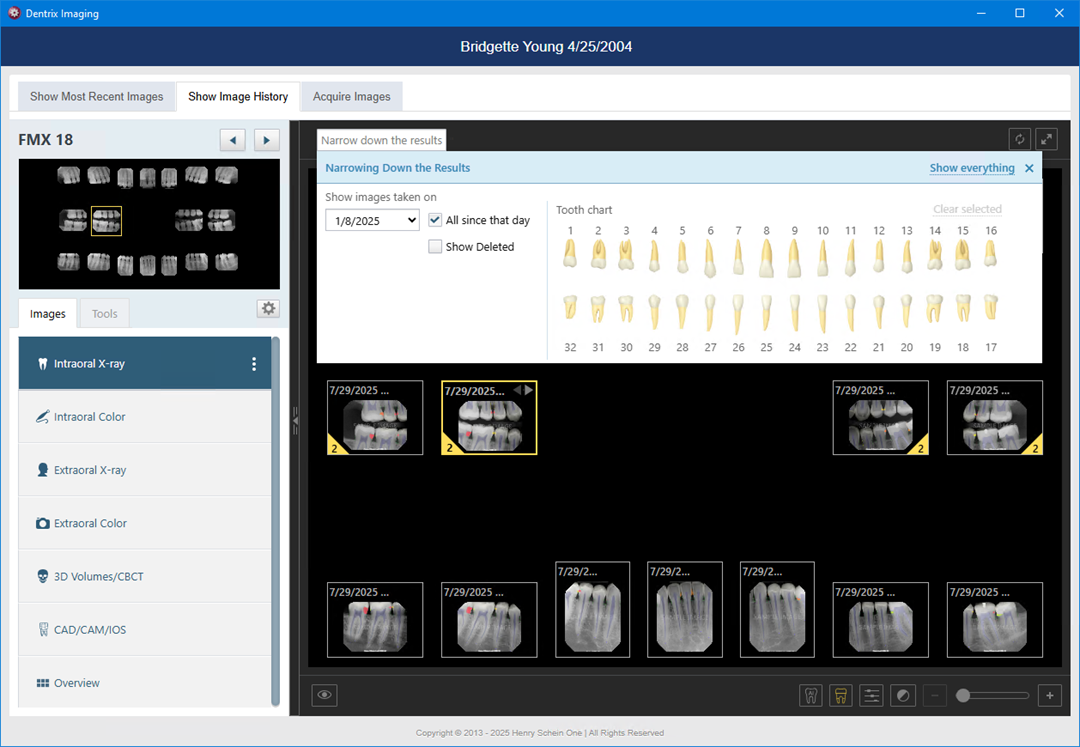Click the Narrow down the results tab
1080x747 pixels.
tap(382, 140)
